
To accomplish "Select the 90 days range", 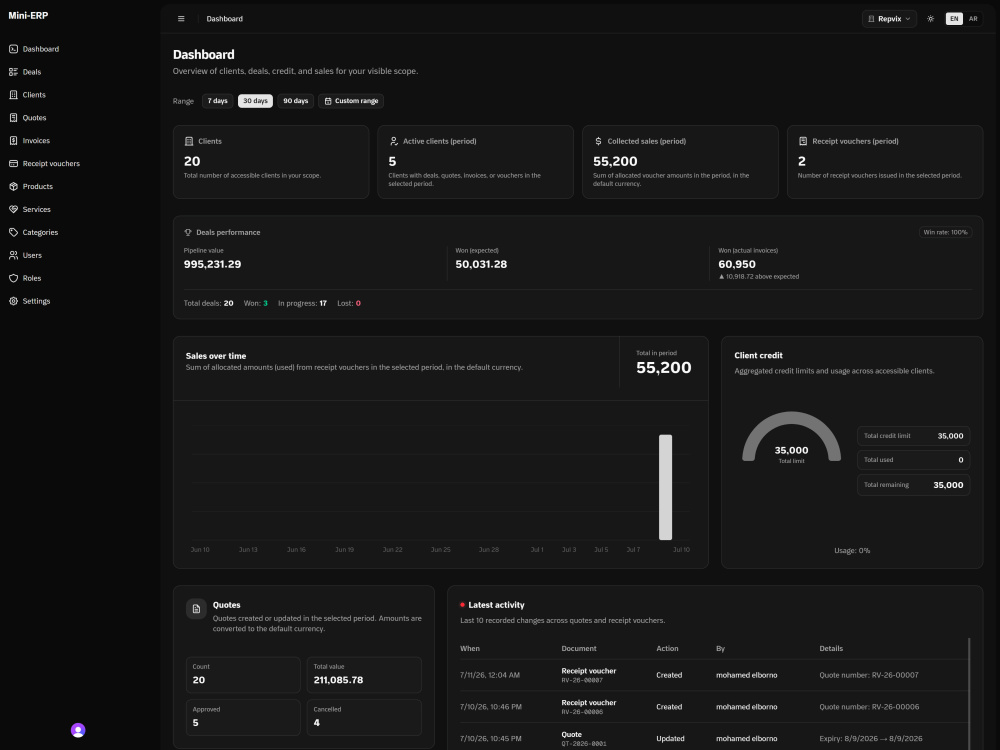I will point(295,101).
